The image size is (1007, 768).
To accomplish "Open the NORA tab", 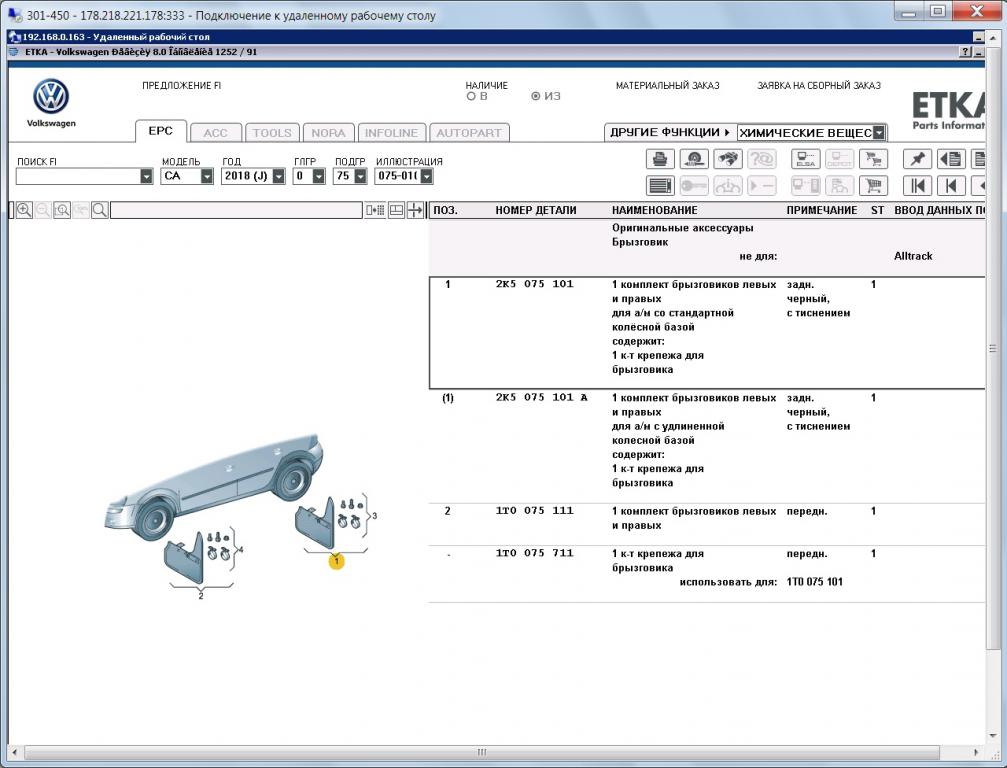I will point(329,133).
